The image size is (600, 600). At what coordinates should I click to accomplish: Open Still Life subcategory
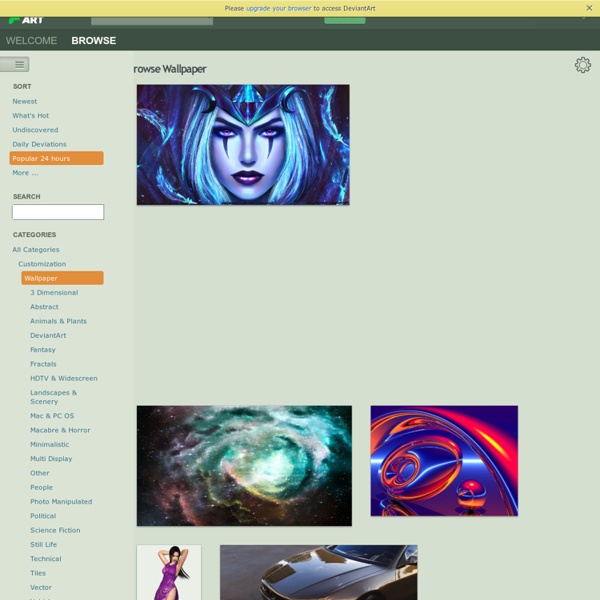[x=44, y=545]
